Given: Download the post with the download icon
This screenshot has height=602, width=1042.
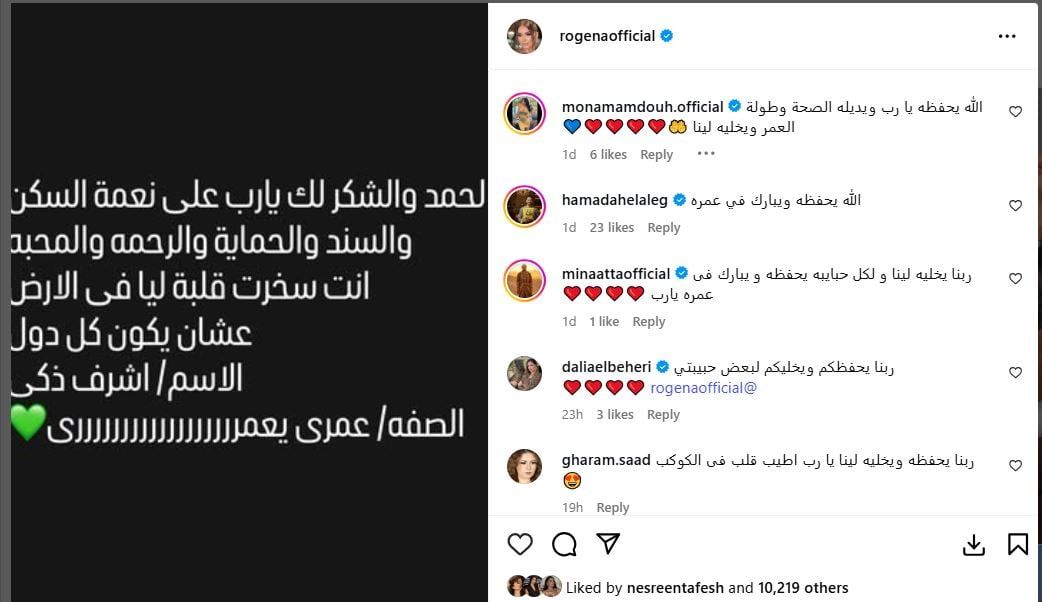Looking at the screenshot, I should 974,545.
